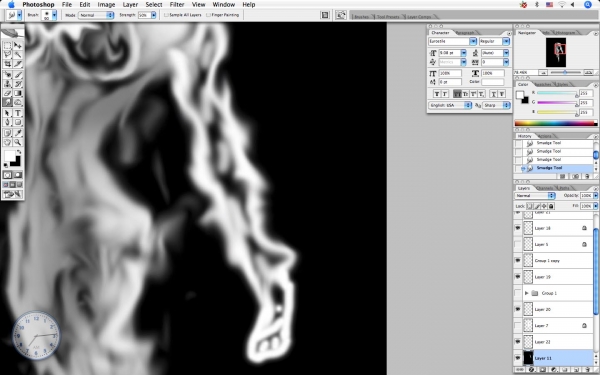The image size is (600, 375).
Task: Select the Rectangular Marquee tool
Action: pyautogui.click(x=7, y=45)
